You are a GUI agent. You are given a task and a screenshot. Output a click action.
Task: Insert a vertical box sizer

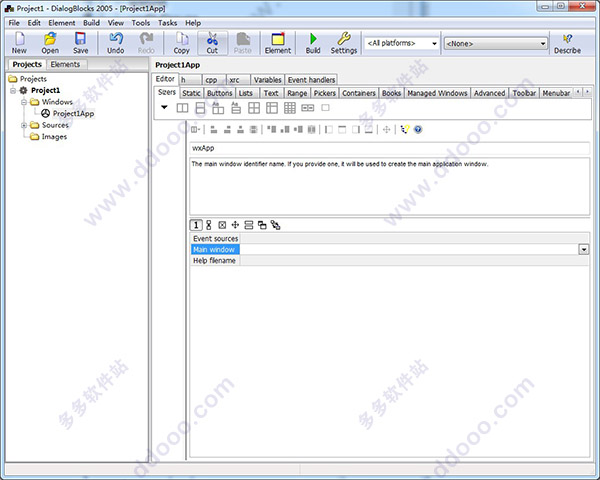click(200, 108)
